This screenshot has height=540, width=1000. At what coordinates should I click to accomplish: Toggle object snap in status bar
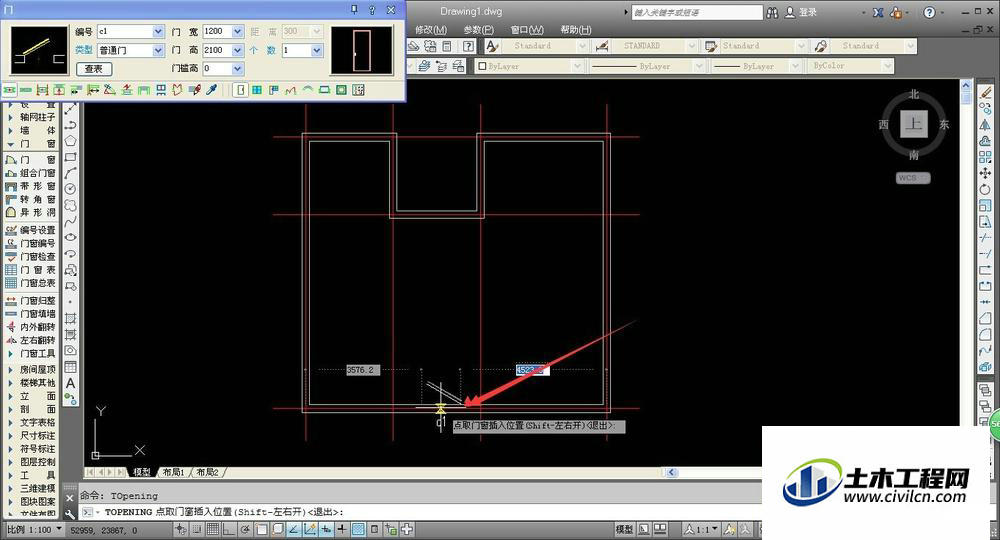261,529
